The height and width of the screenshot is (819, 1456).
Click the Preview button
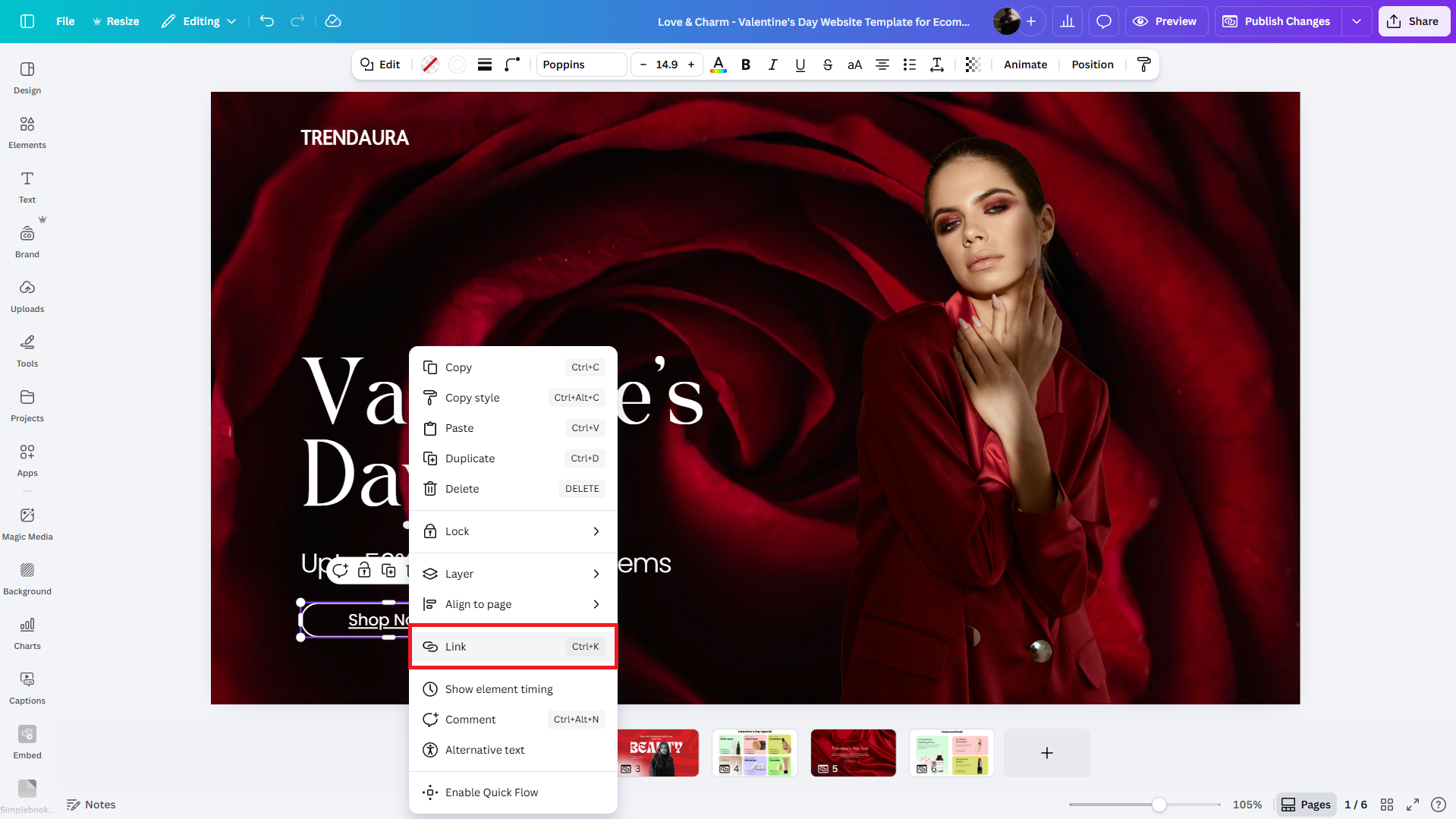coord(1165,21)
